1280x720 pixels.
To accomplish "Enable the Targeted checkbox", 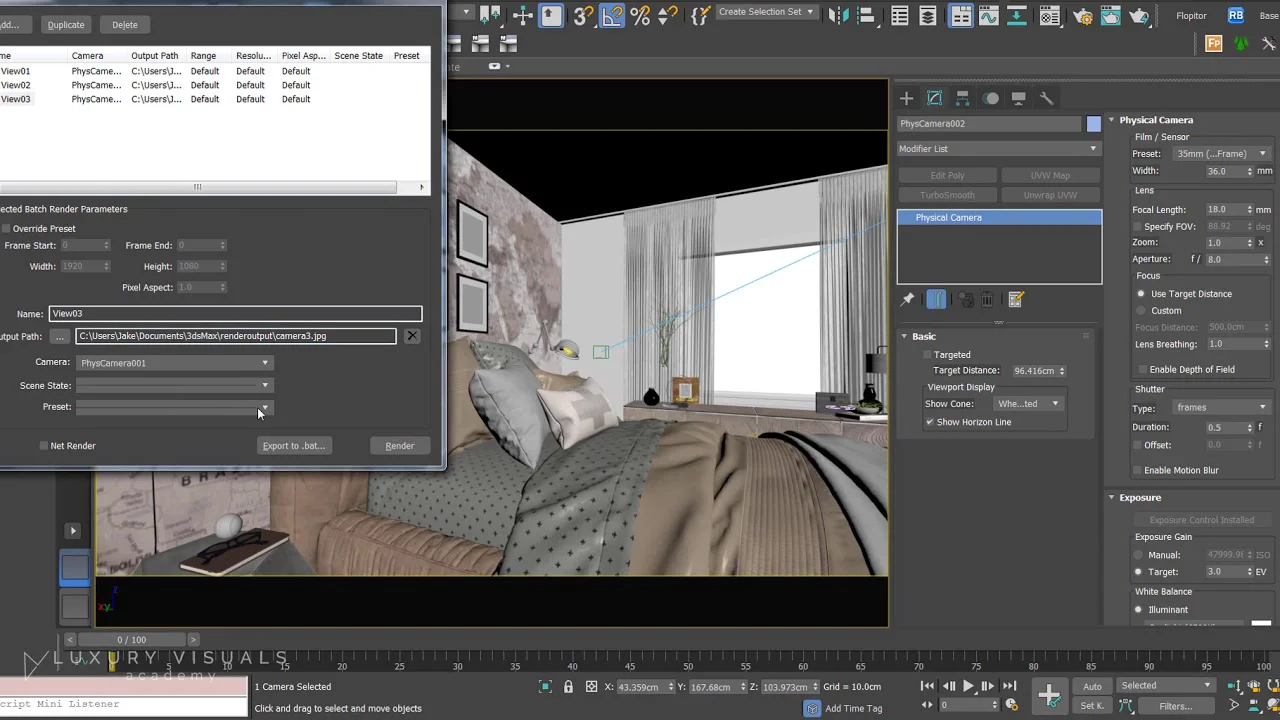I will pyautogui.click(x=928, y=355).
